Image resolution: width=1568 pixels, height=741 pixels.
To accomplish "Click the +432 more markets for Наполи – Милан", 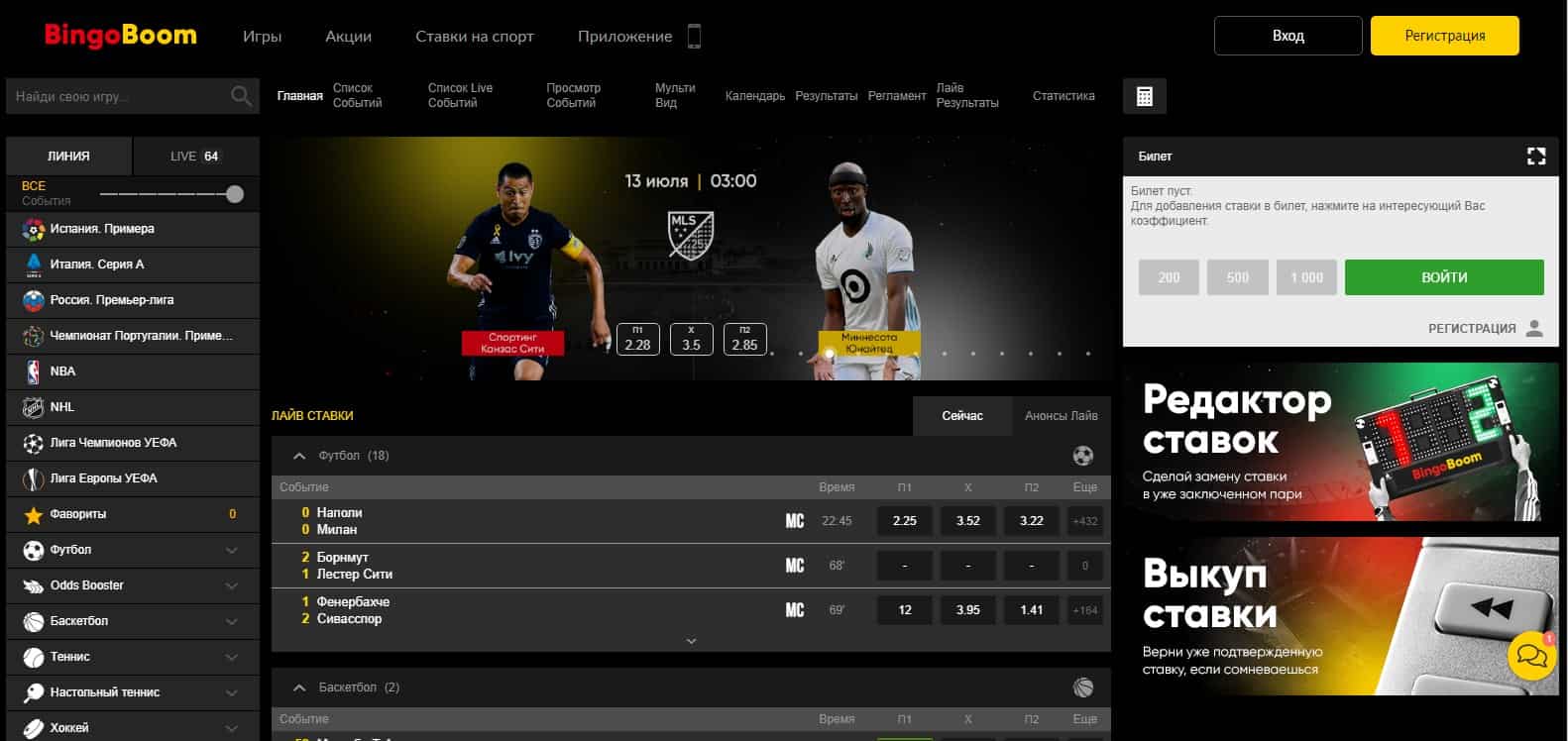I will pyautogui.click(x=1085, y=521).
